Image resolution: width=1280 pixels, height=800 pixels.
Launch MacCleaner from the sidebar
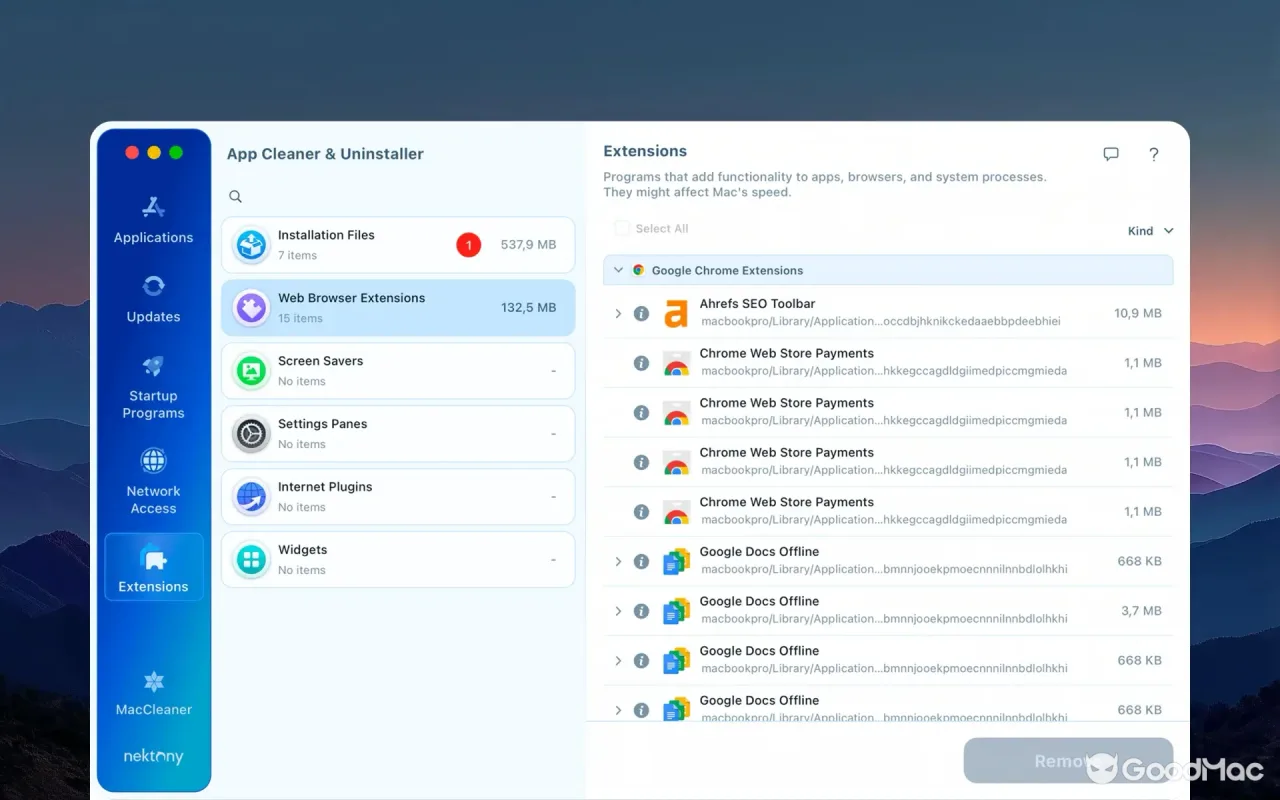point(153,693)
